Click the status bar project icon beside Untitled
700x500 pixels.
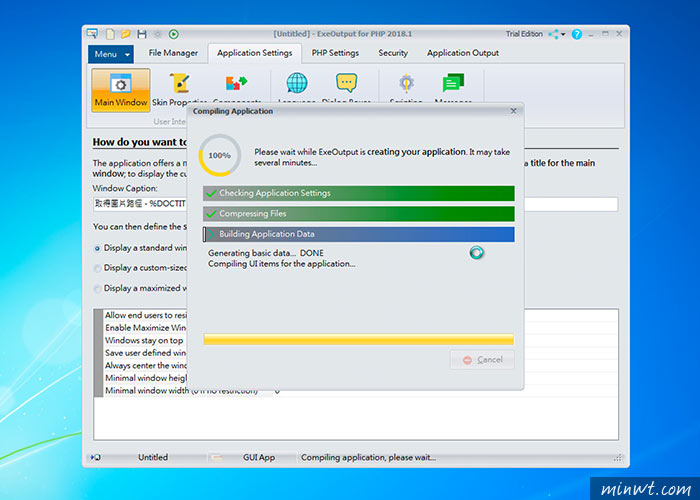96,458
